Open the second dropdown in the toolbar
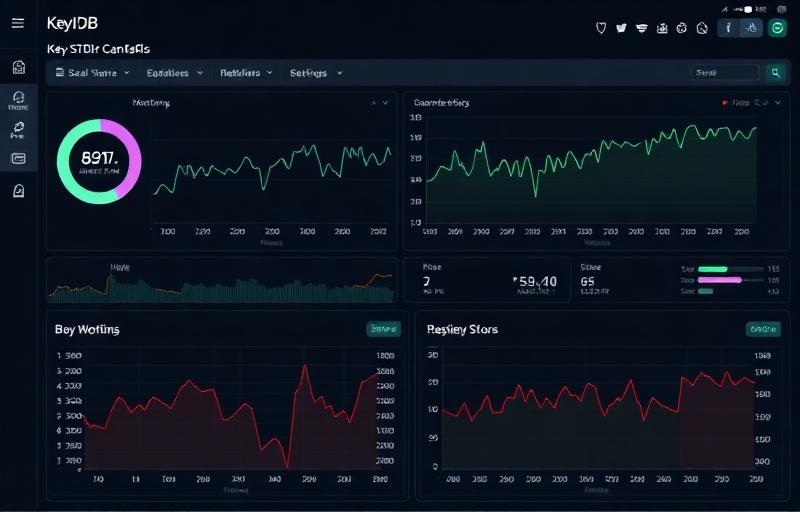The height and width of the screenshot is (512, 800). (174, 73)
